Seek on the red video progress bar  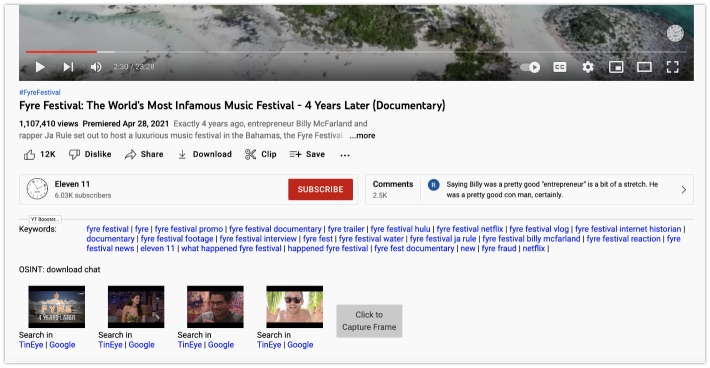tap(61, 52)
